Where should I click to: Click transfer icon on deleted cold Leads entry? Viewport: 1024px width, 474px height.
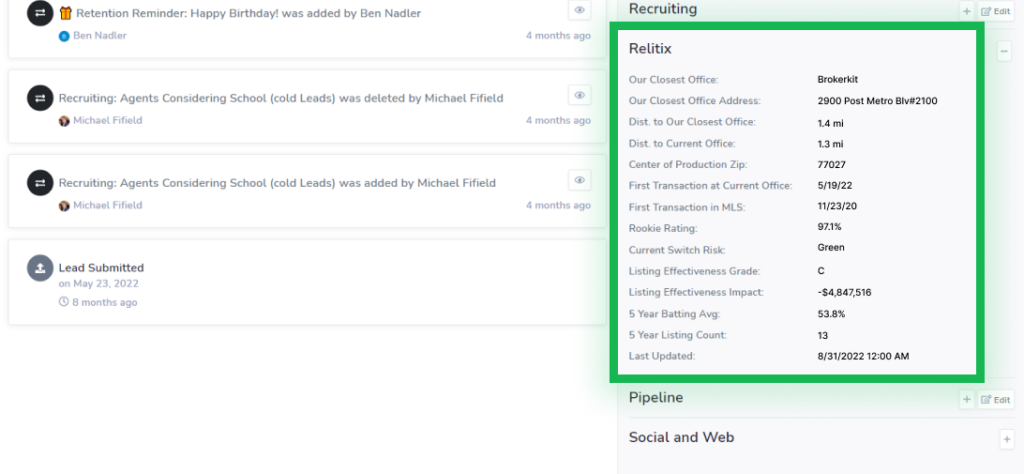pos(40,98)
